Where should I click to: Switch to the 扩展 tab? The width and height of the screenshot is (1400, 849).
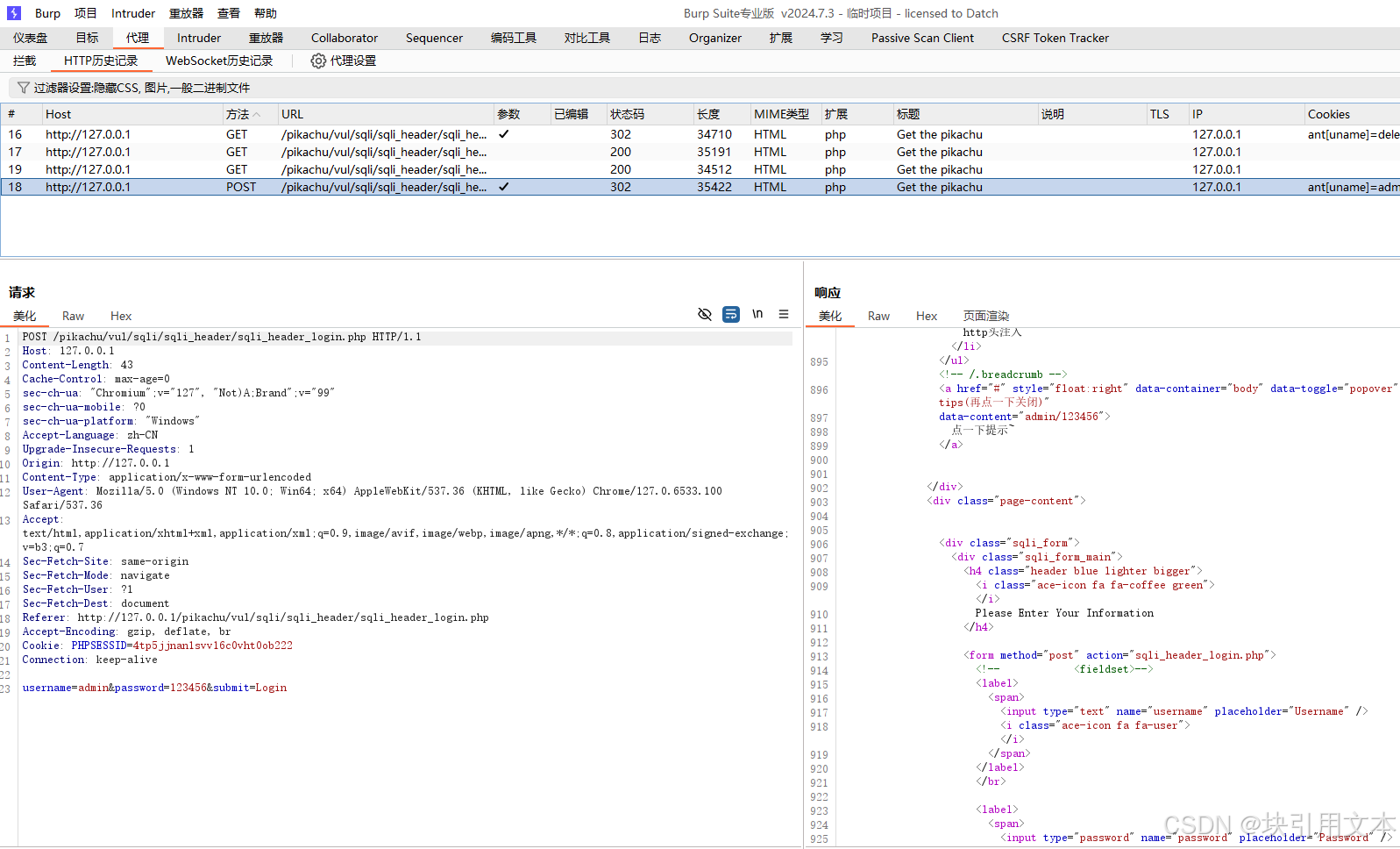click(781, 38)
